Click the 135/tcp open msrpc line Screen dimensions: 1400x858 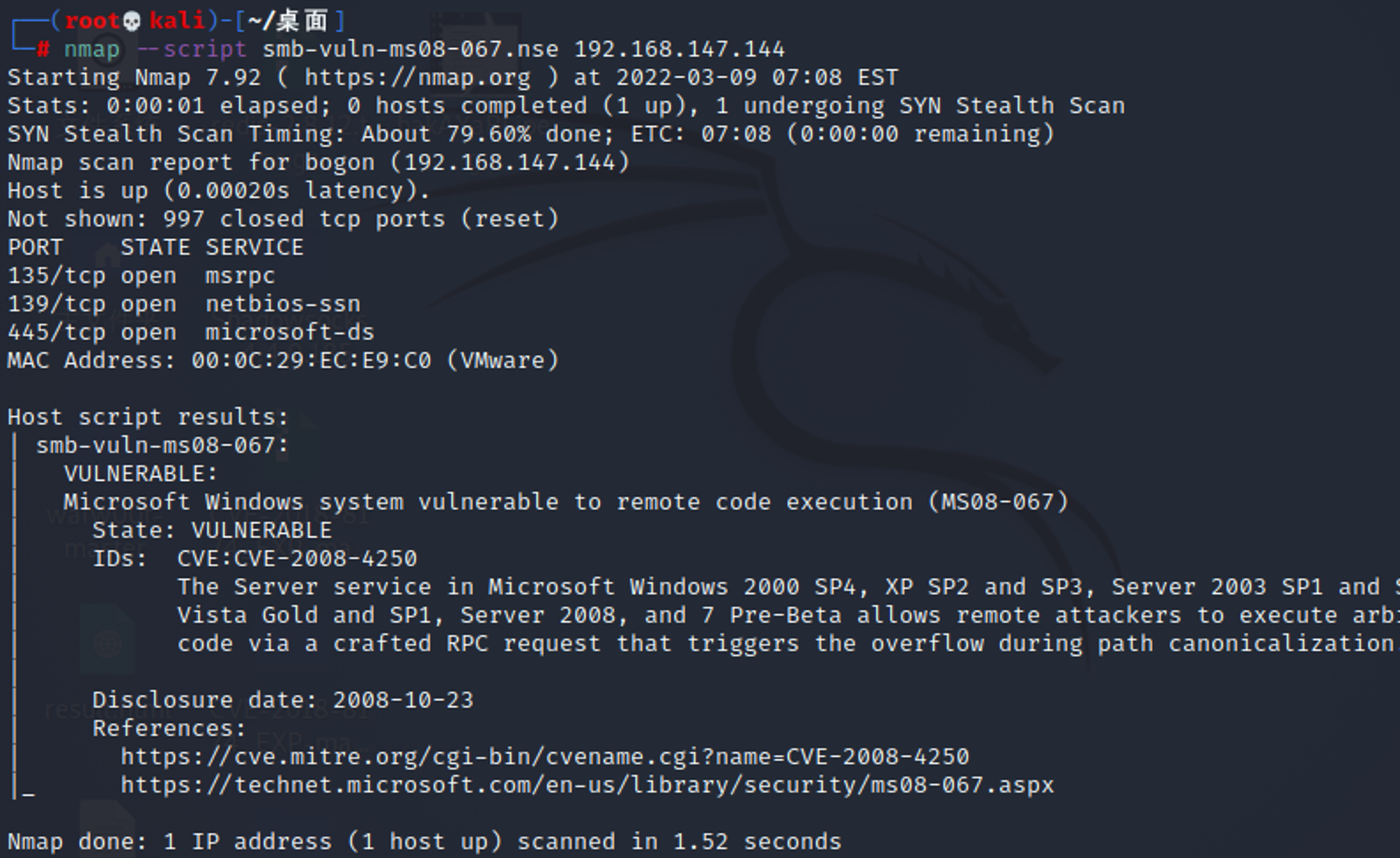[141, 276]
